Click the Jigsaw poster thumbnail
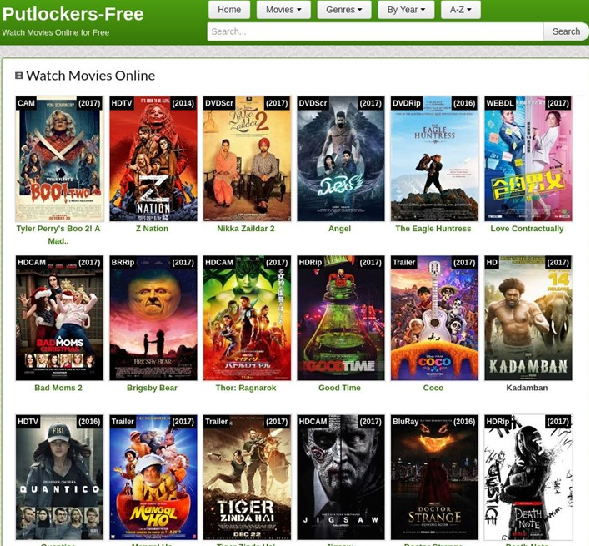This screenshot has height=546, width=589. [341, 477]
